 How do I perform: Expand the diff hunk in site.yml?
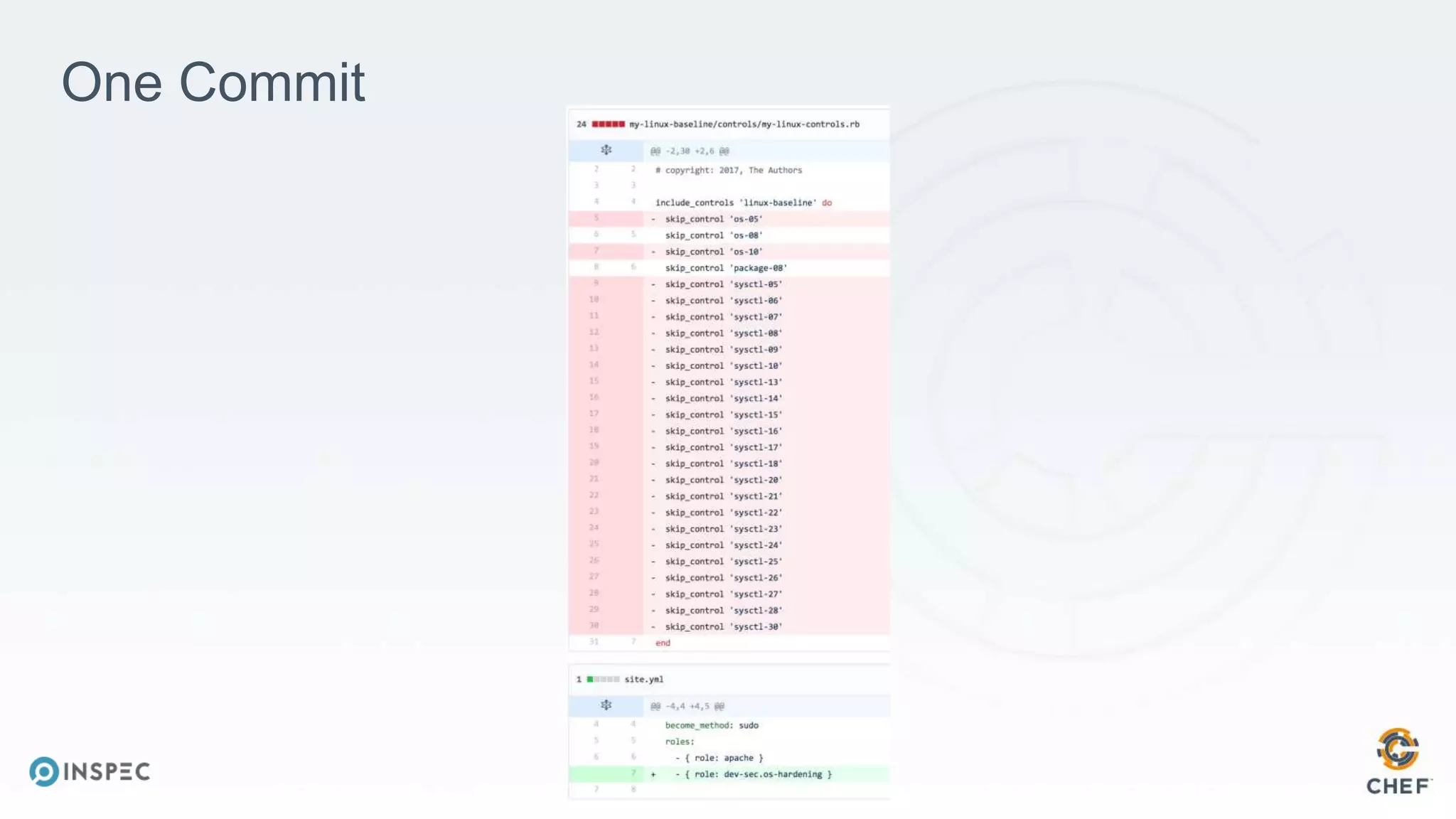coord(606,705)
